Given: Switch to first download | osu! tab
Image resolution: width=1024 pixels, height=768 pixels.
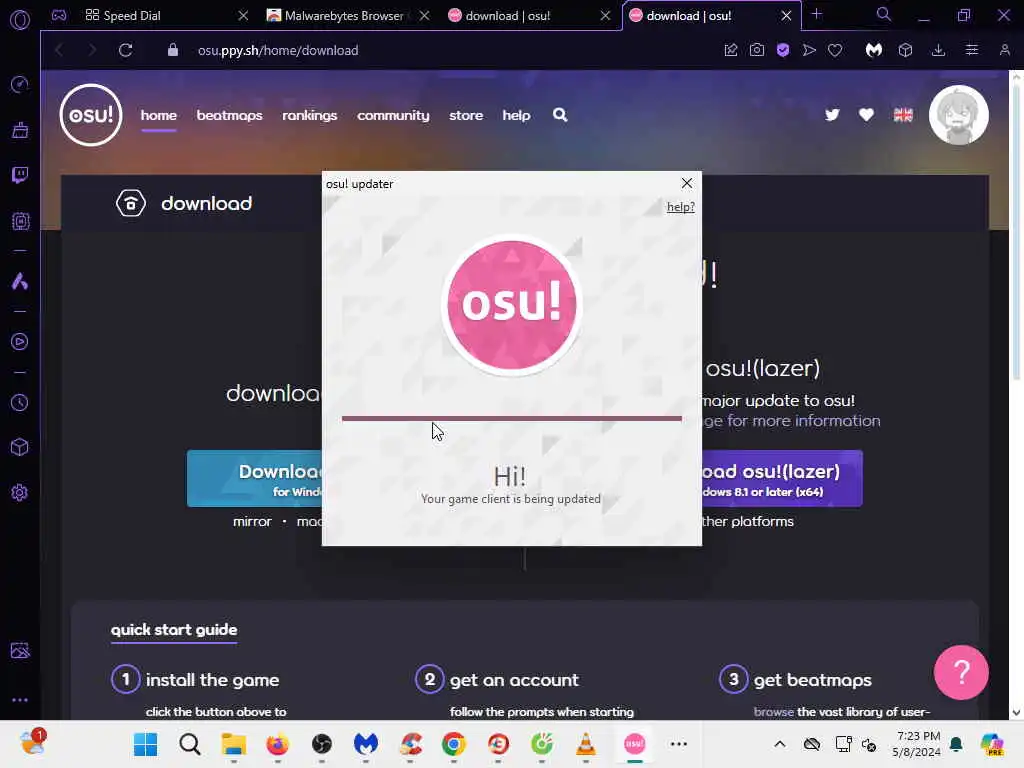Looking at the screenshot, I should pos(528,16).
